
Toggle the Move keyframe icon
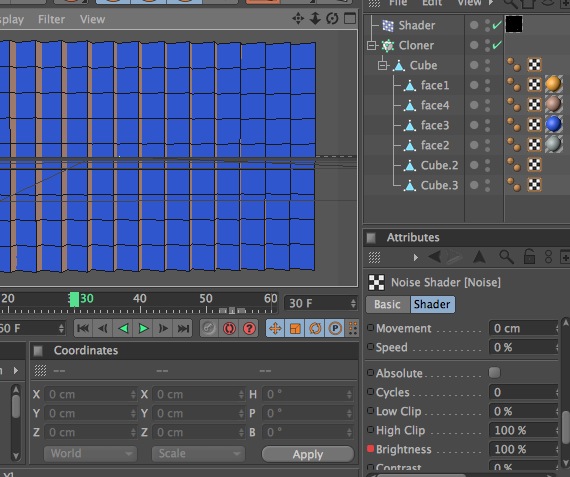click(275, 329)
